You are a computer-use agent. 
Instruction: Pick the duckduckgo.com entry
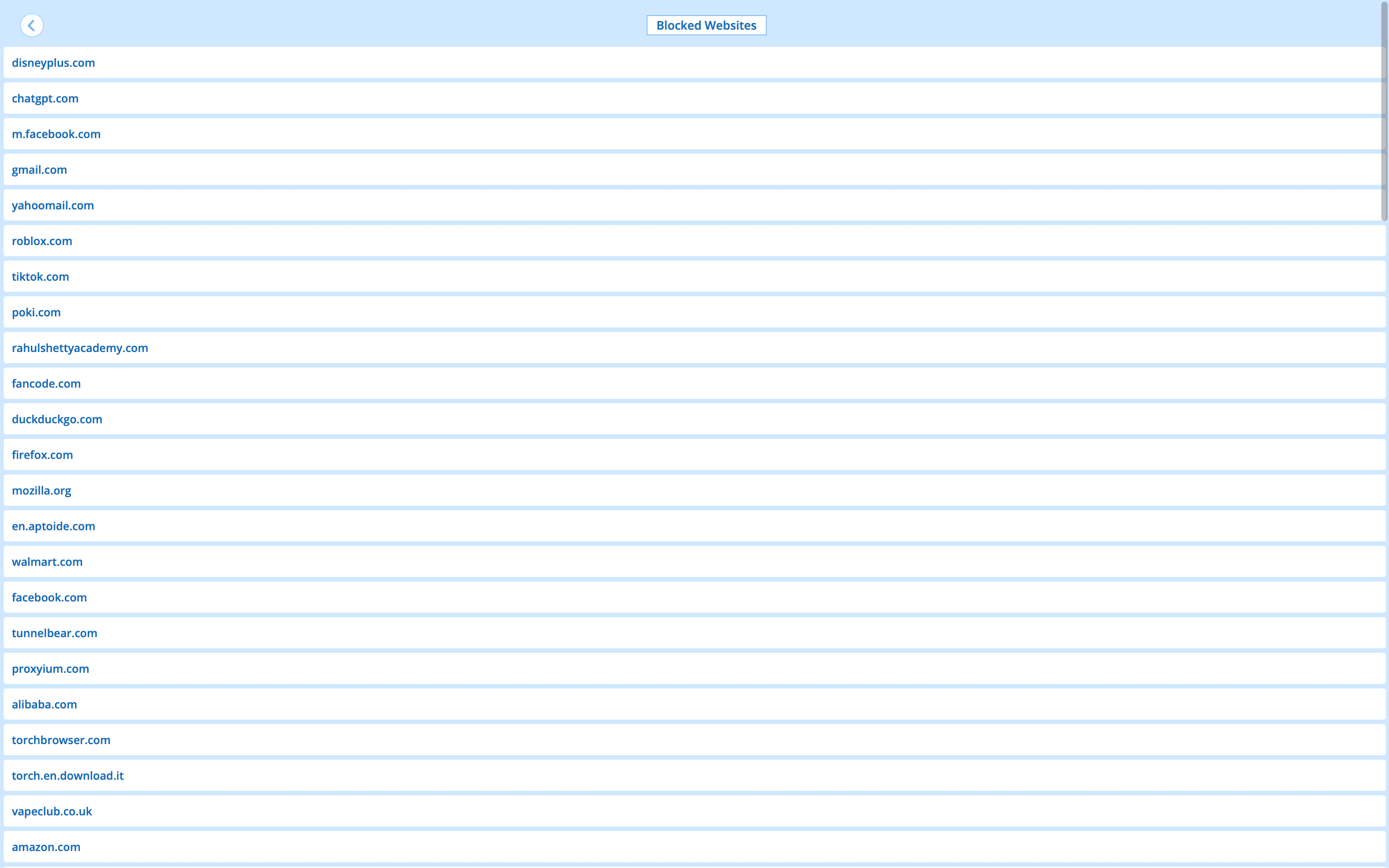(x=694, y=419)
